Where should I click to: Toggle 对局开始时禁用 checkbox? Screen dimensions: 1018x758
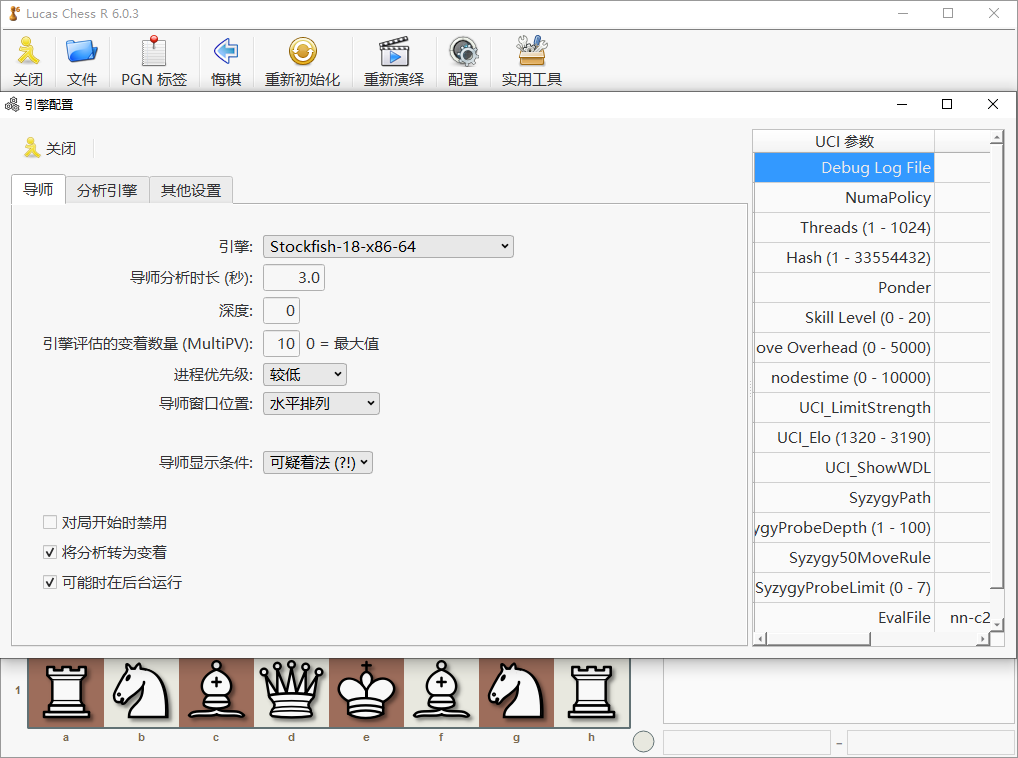(x=49, y=522)
